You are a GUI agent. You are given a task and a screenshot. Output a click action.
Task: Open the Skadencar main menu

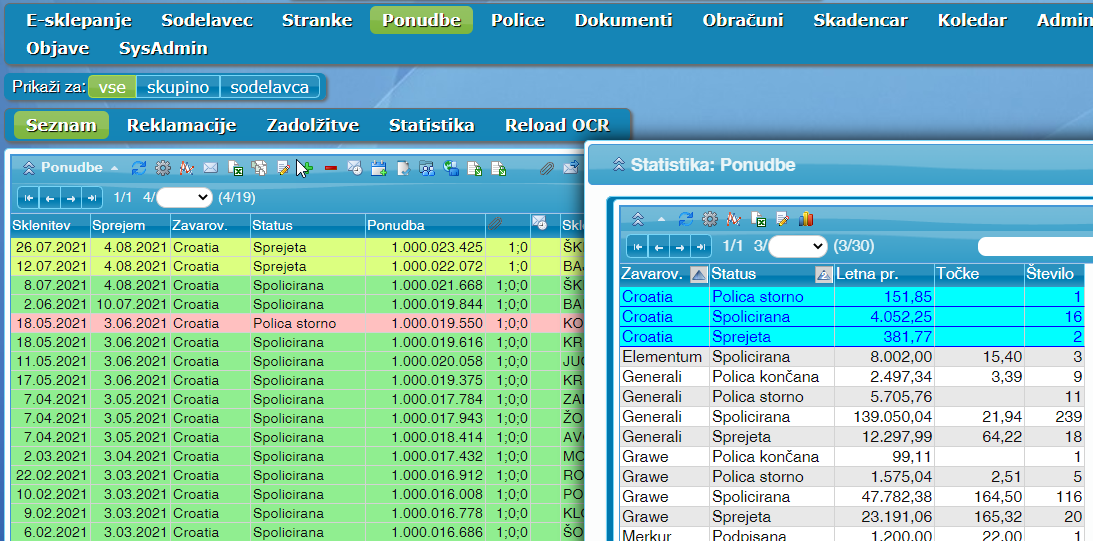coord(860,20)
